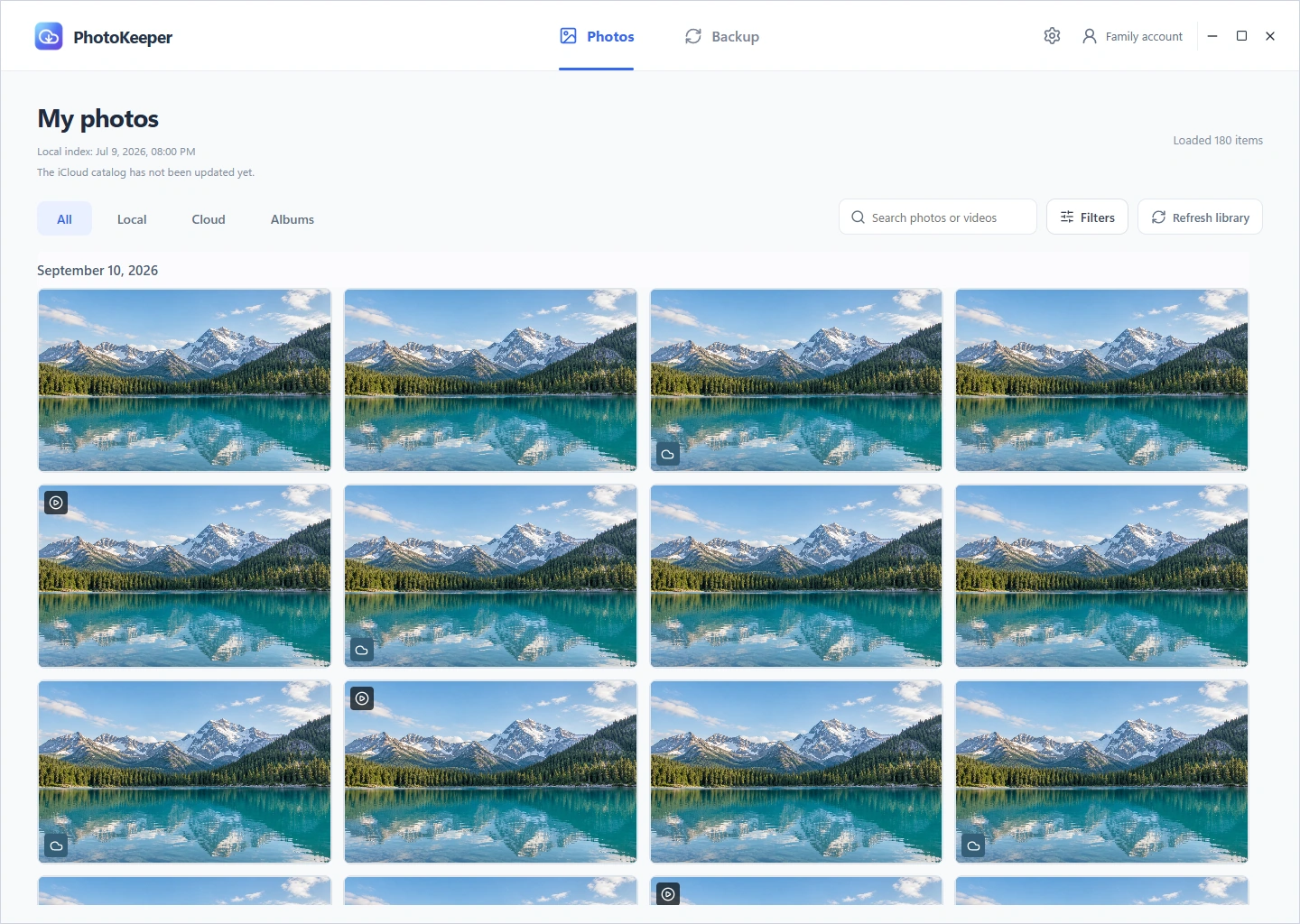This screenshot has width=1300, height=924.
Task: Click cloud badge on third row first photo
Action: click(x=56, y=845)
